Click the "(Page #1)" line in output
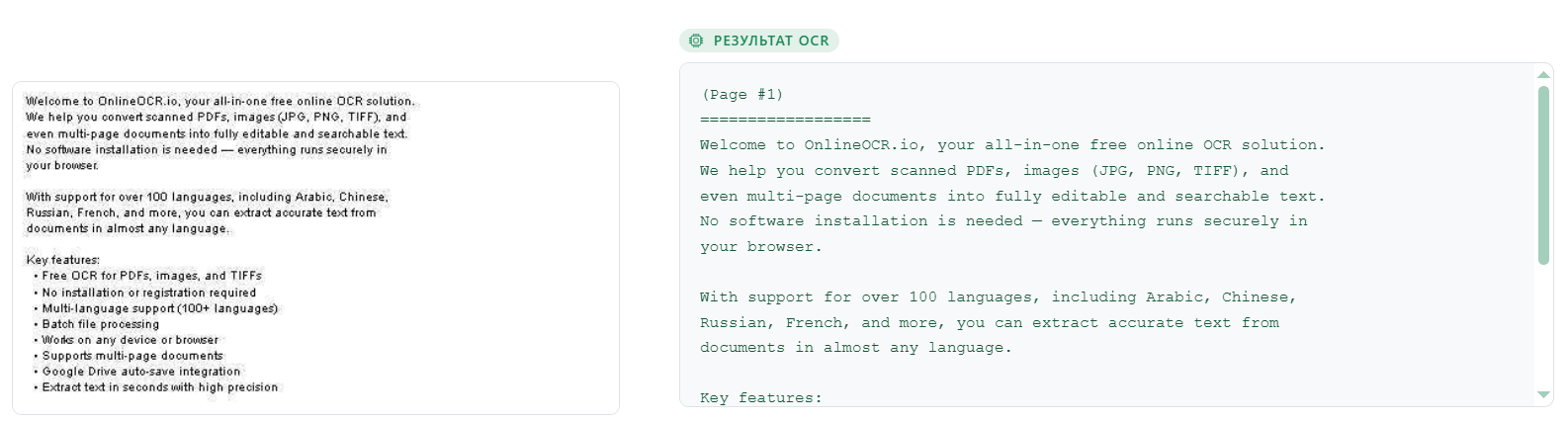This screenshot has height=422, width=1568. pyautogui.click(x=741, y=95)
